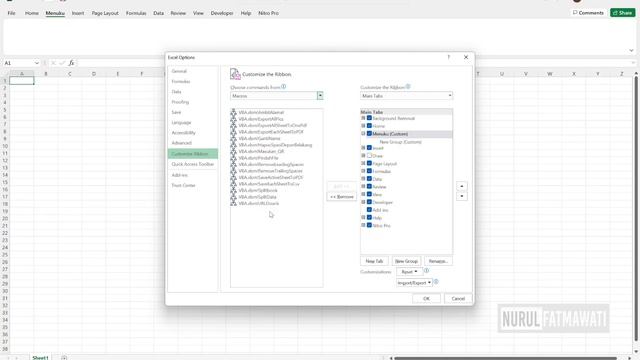The height and width of the screenshot is (360, 640).
Task: Open the Import/Export dropdown
Action: click(414, 282)
